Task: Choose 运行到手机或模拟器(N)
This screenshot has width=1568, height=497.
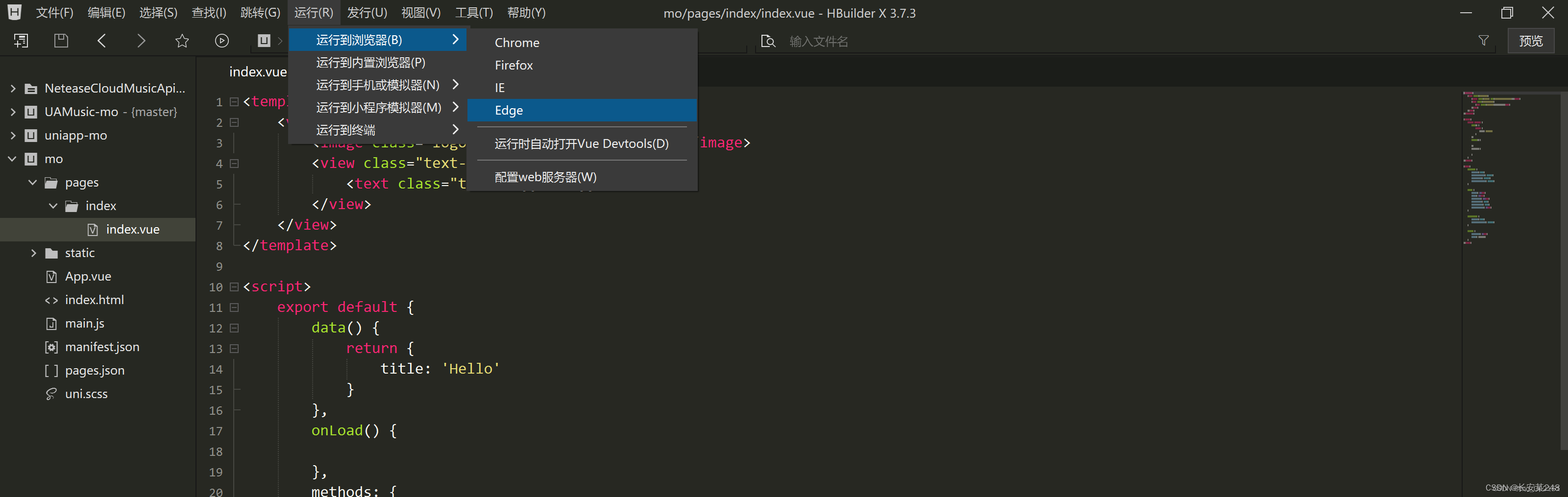Action: click(x=377, y=85)
